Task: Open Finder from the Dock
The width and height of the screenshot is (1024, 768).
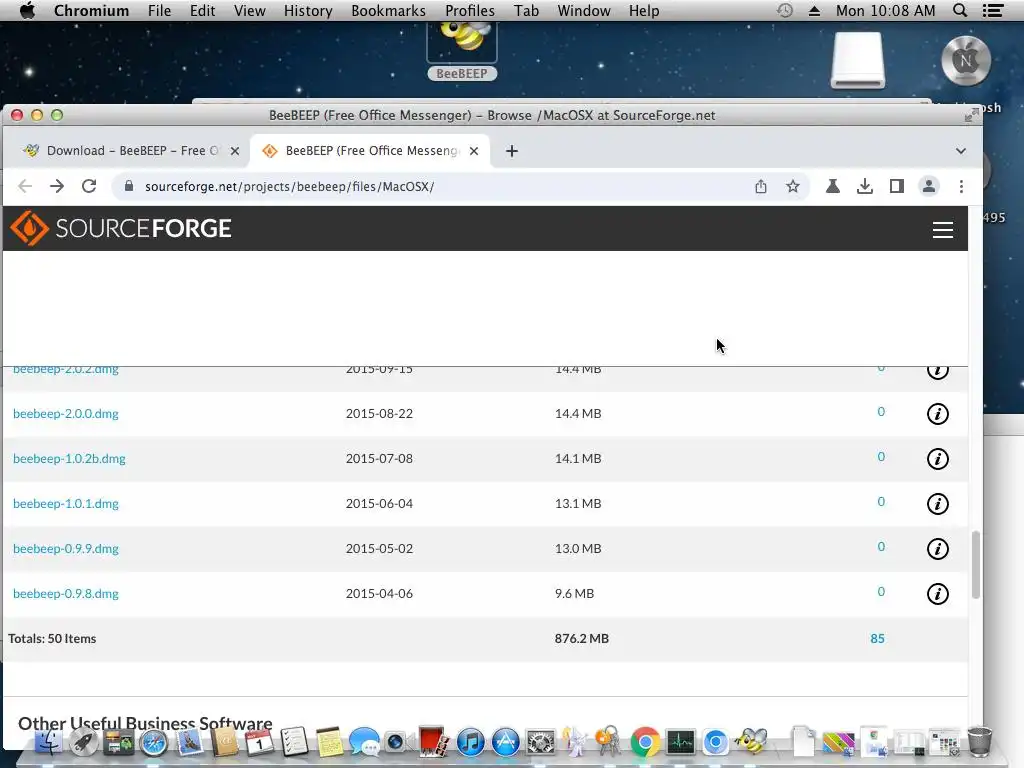Action: click(48, 741)
